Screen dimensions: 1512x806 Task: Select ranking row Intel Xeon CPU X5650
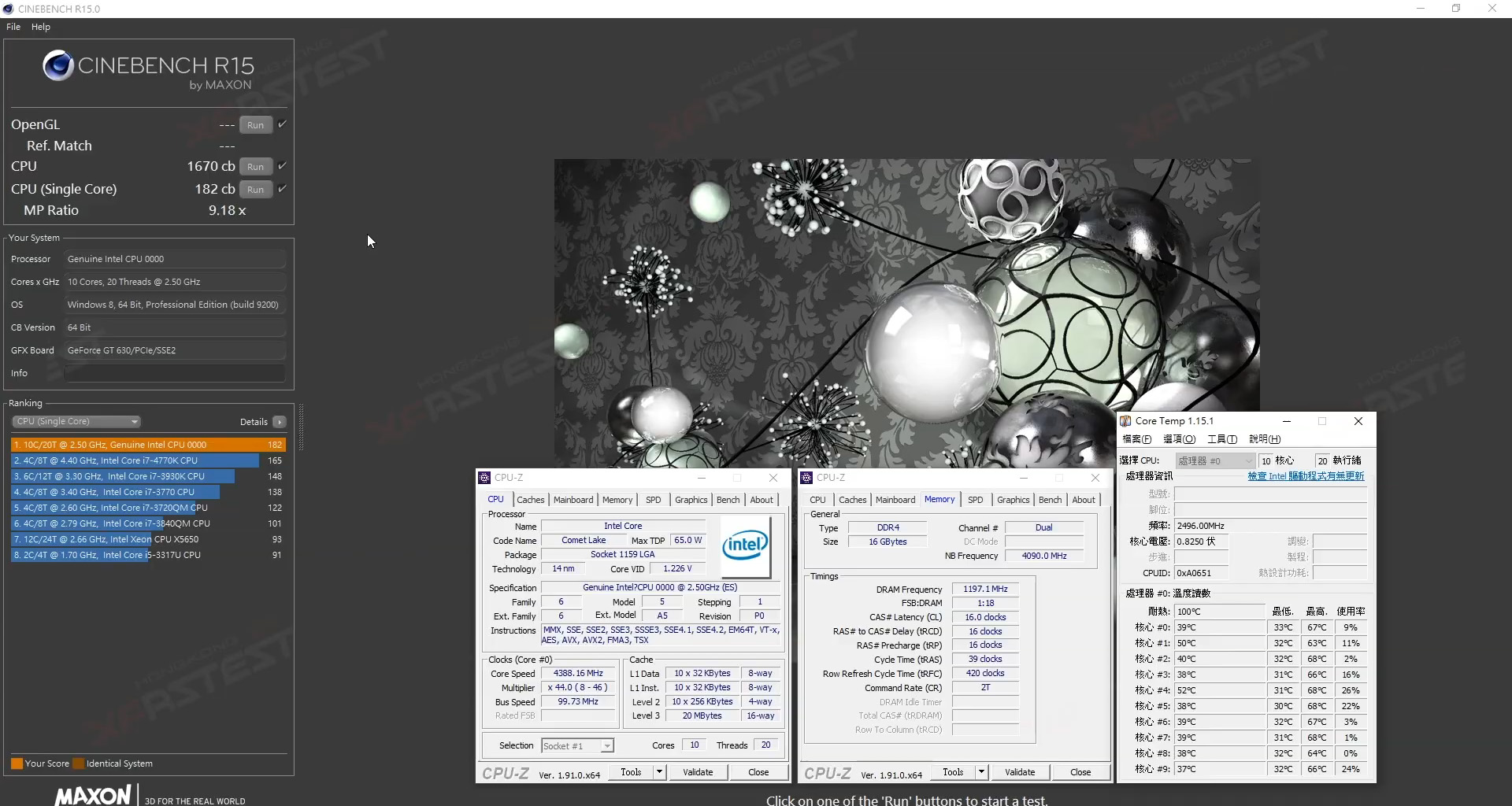148,539
